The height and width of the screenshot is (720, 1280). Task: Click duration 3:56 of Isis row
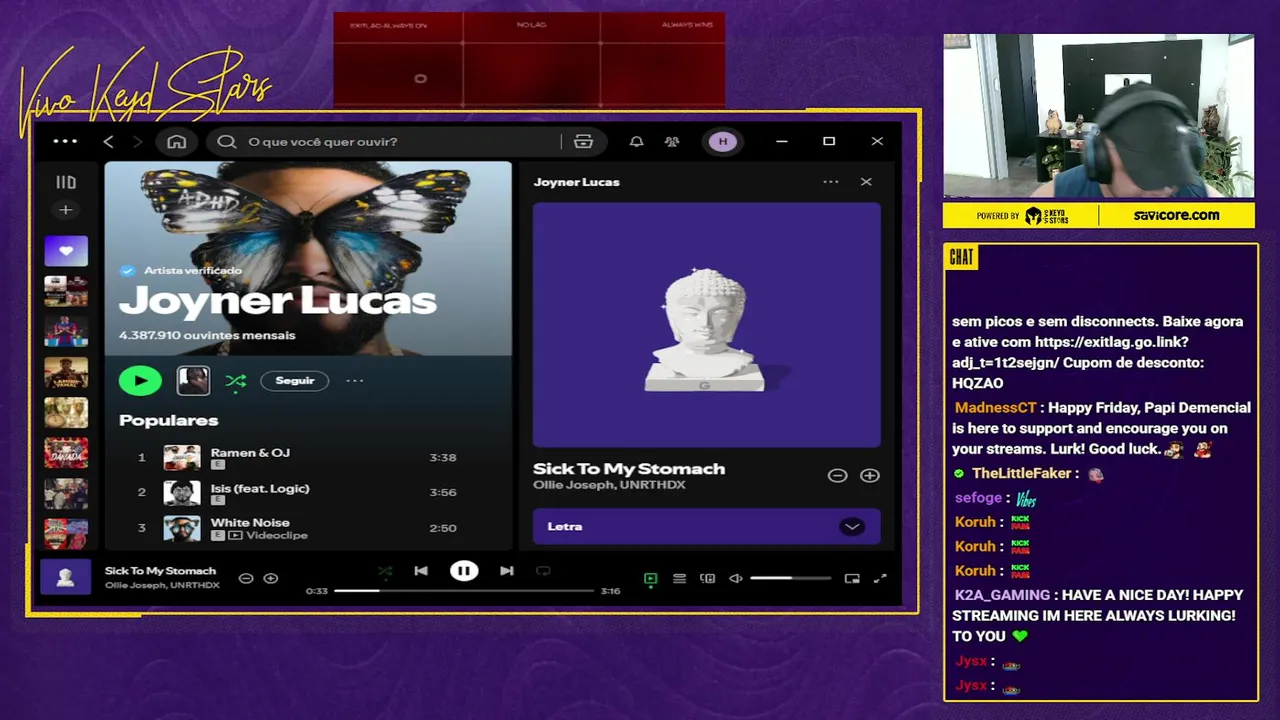pos(443,492)
